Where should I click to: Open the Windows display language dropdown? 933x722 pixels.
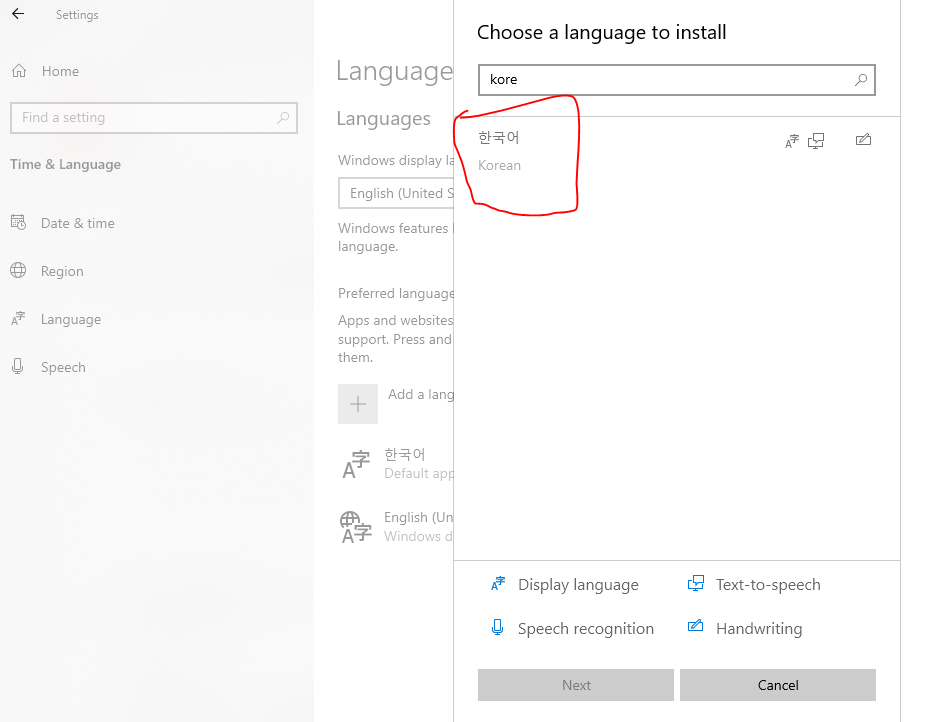point(396,193)
